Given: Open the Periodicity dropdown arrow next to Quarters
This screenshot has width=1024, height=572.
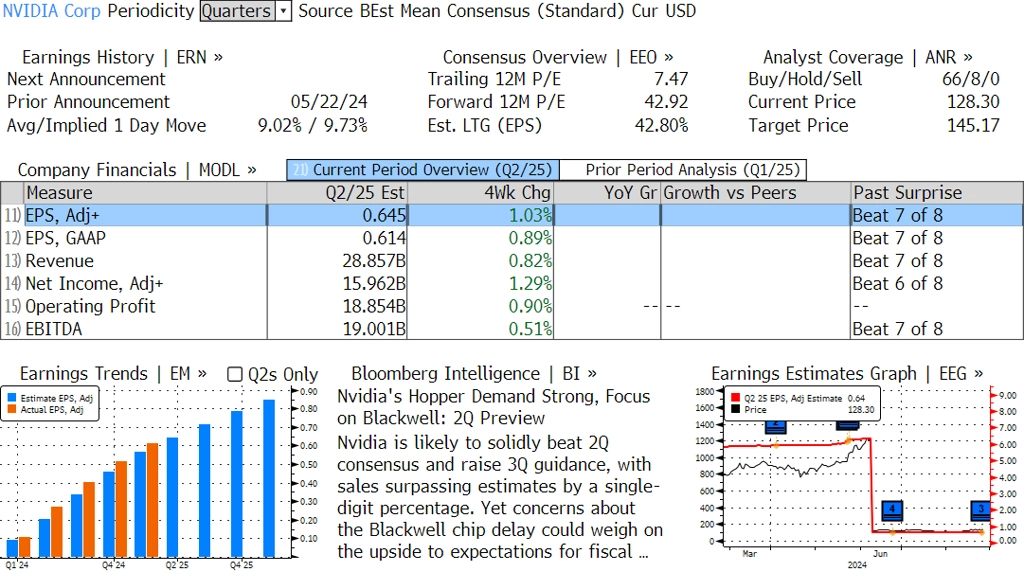Looking at the screenshot, I should (x=283, y=11).
